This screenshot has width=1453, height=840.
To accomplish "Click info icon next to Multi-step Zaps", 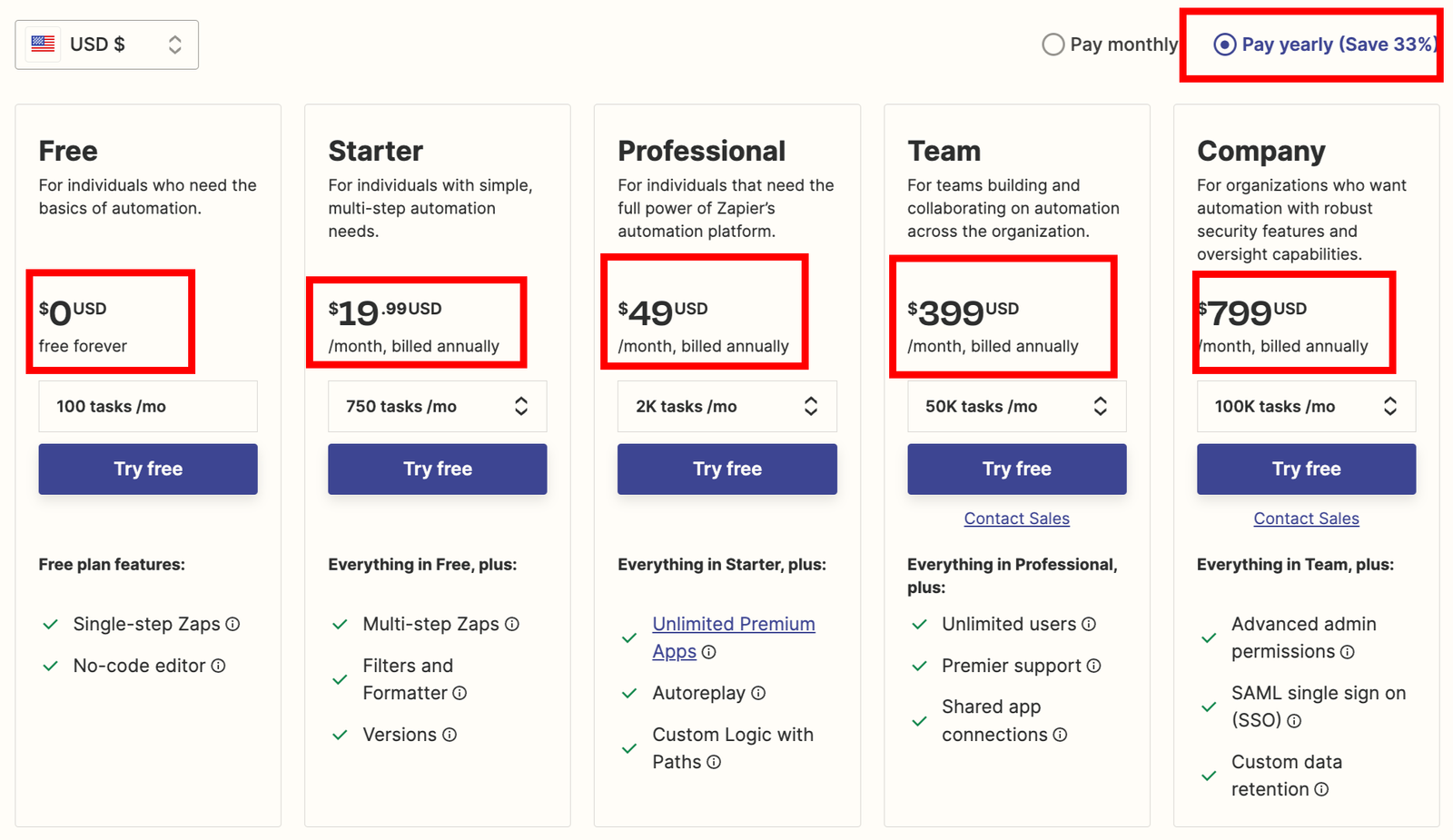I will point(511,624).
